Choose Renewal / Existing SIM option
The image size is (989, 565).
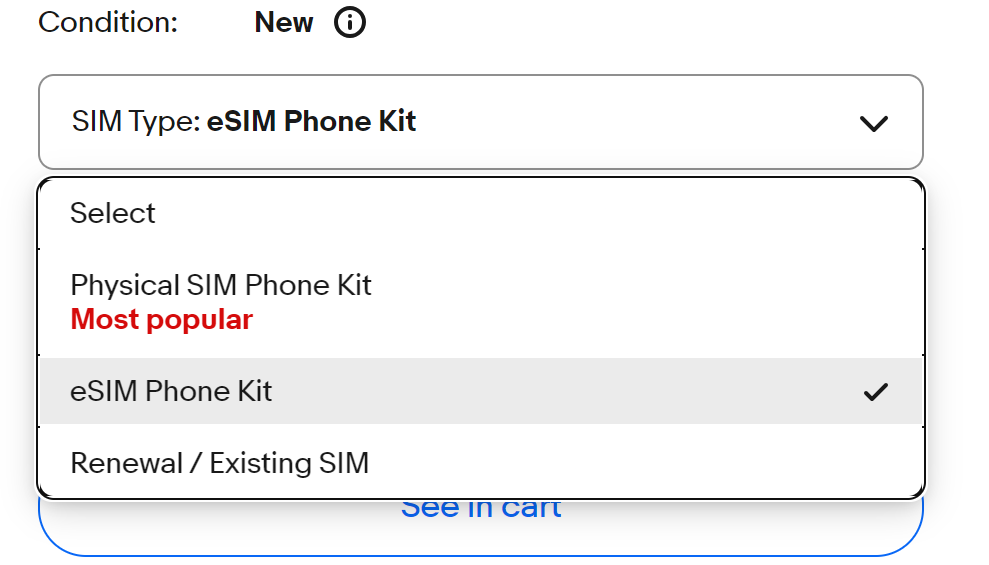(219, 463)
